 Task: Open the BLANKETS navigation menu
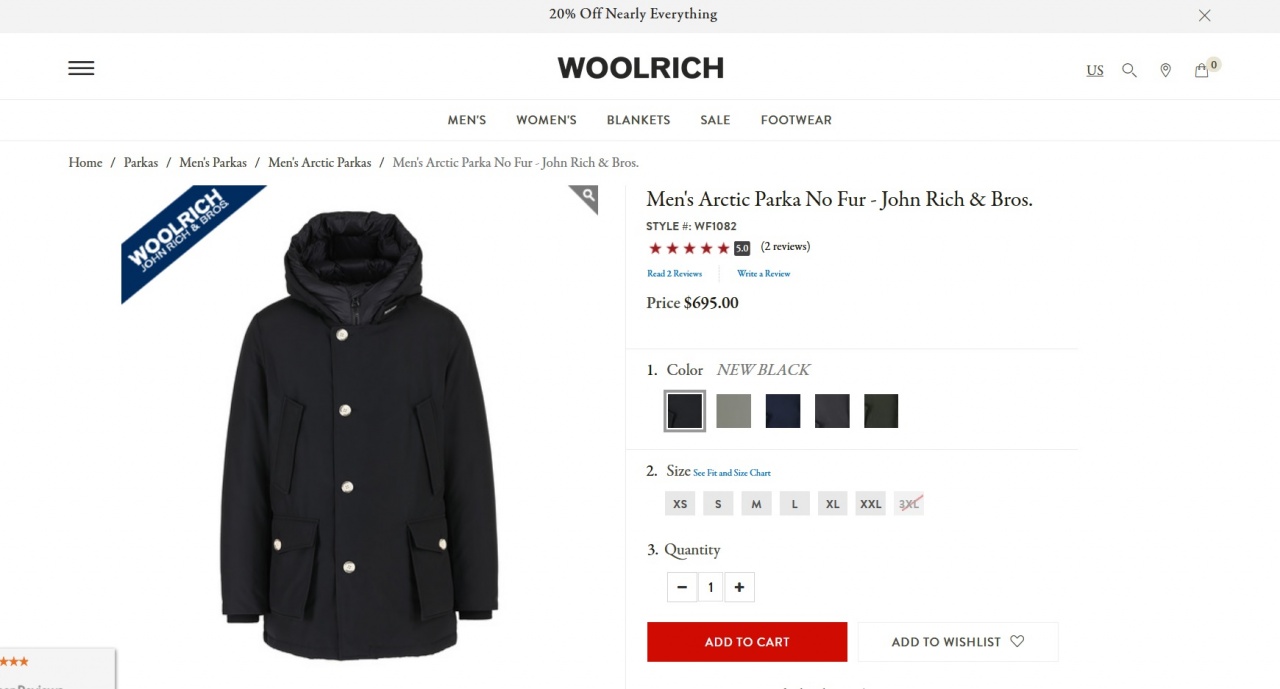click(x=638, y=120)
